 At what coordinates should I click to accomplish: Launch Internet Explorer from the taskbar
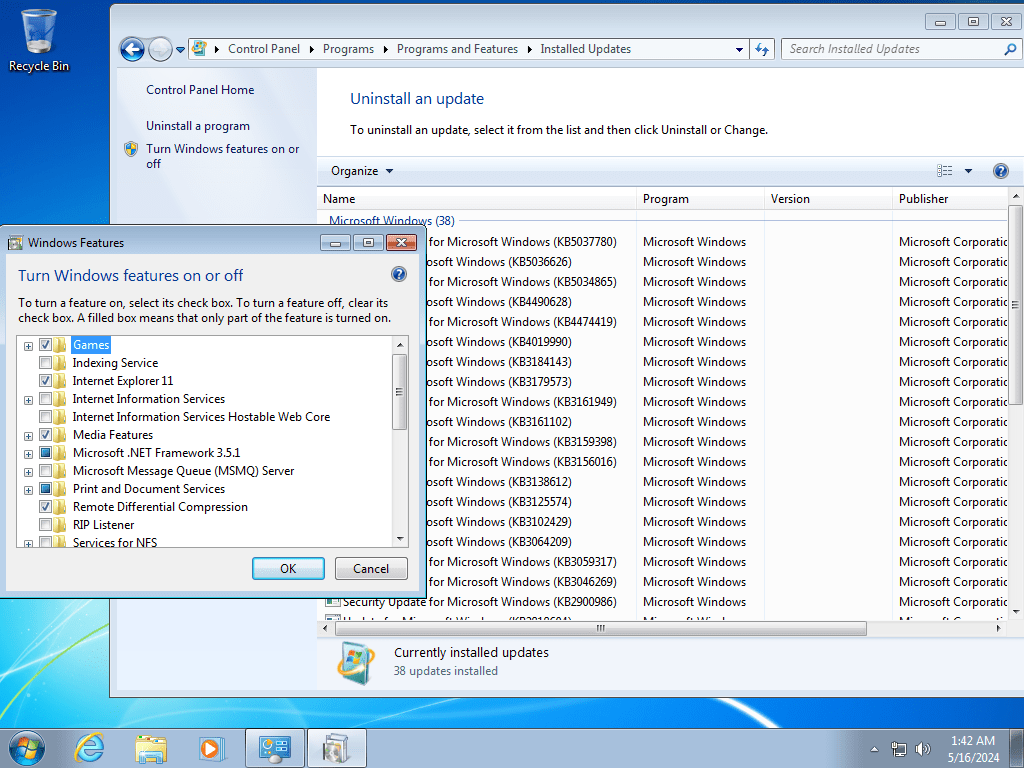[x=89, y=748]
